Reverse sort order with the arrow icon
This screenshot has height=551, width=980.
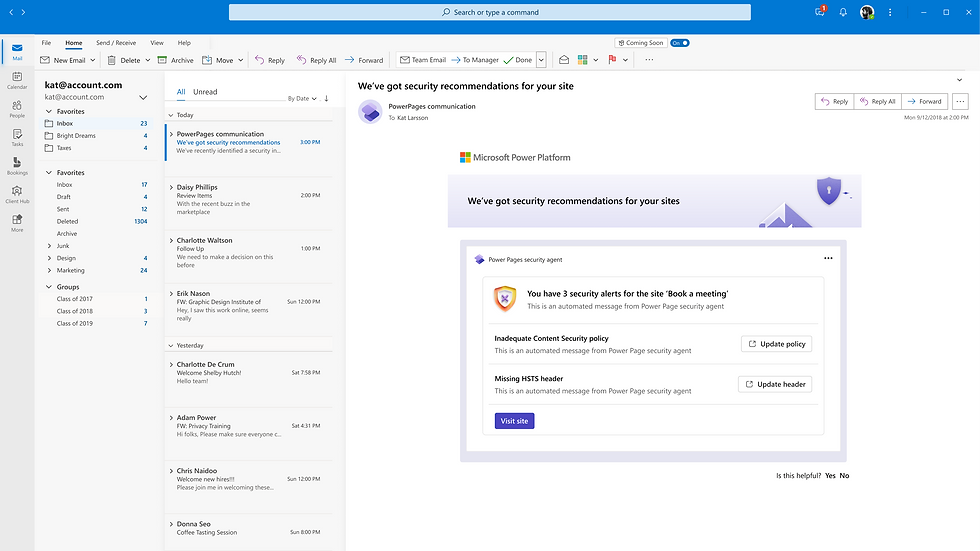326,98
